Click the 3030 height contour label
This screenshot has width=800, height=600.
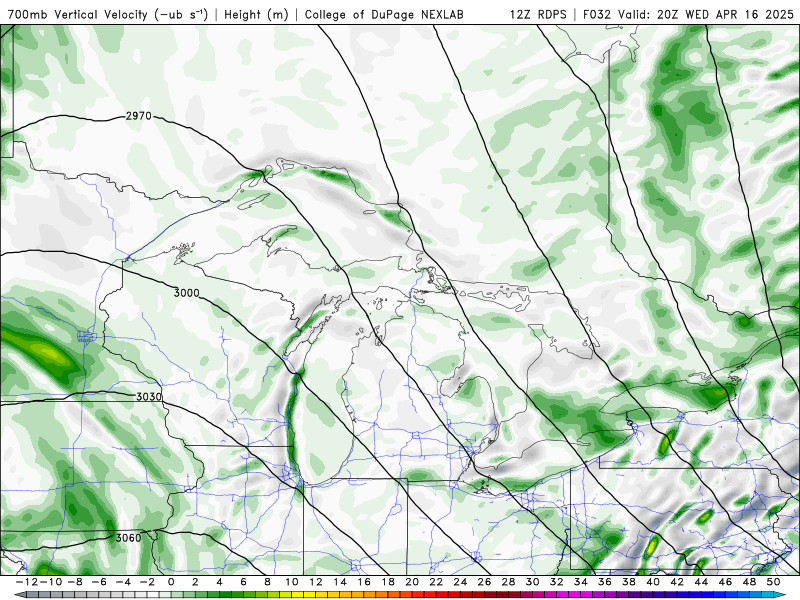coord(149,396)
